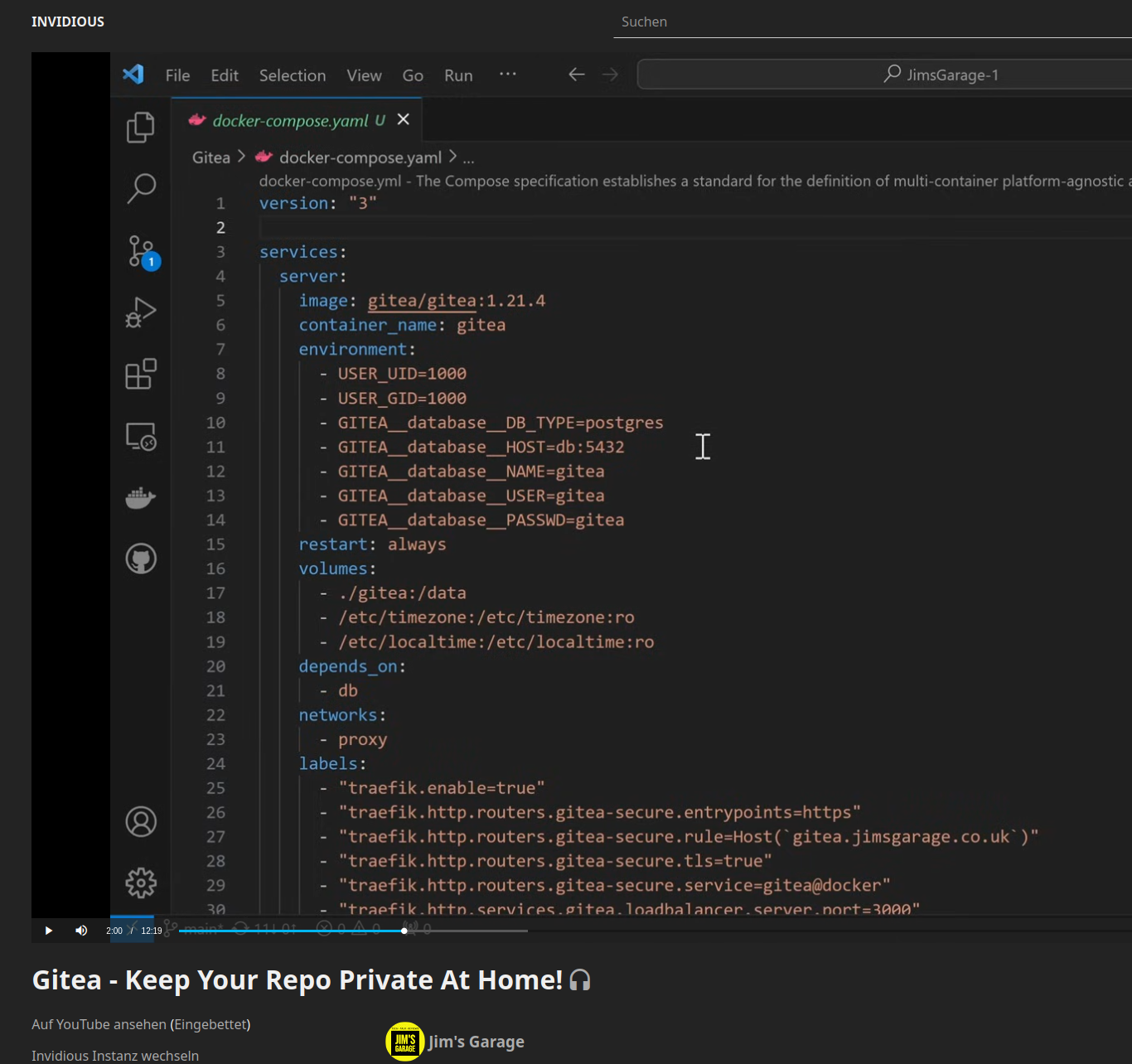The height and width of the screenshot is (1064, 1132).
Task: Expand the three-dot overflow menu
Action: (x=507, y=75)
